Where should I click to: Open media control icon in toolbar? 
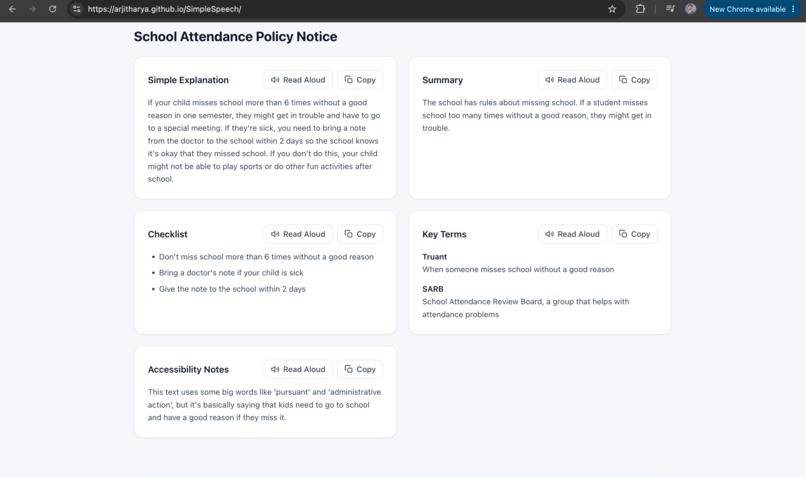click(x=670, y=9)
